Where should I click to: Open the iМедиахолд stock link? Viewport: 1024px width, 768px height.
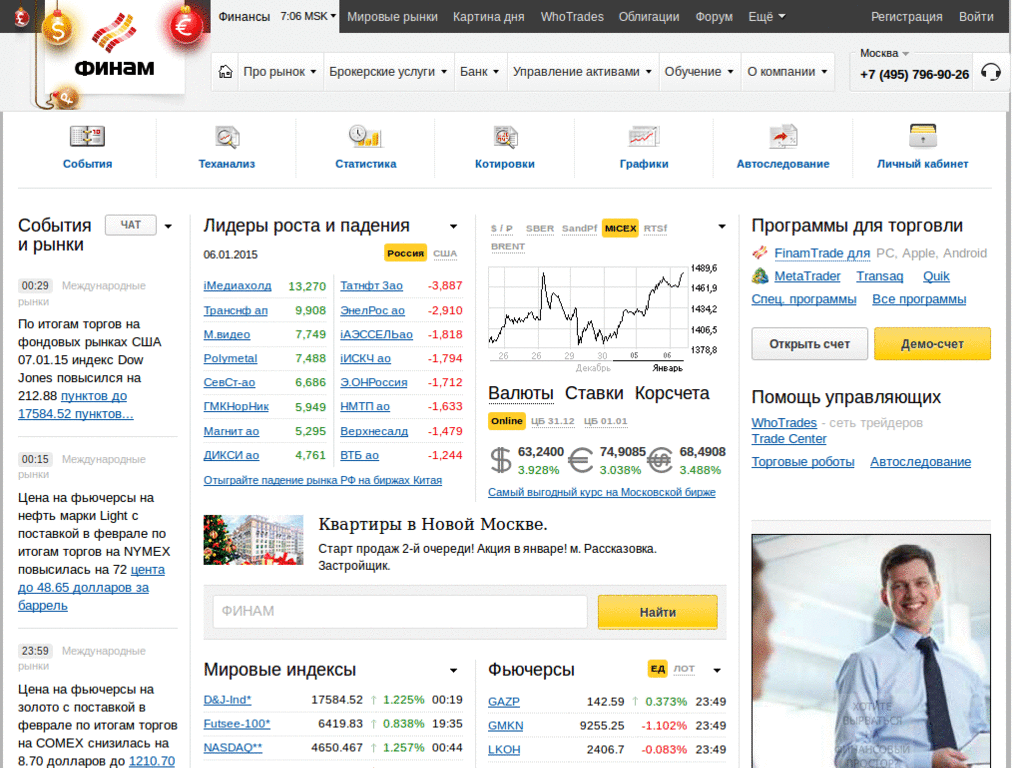pyautogui.click(x=237, y=286)
